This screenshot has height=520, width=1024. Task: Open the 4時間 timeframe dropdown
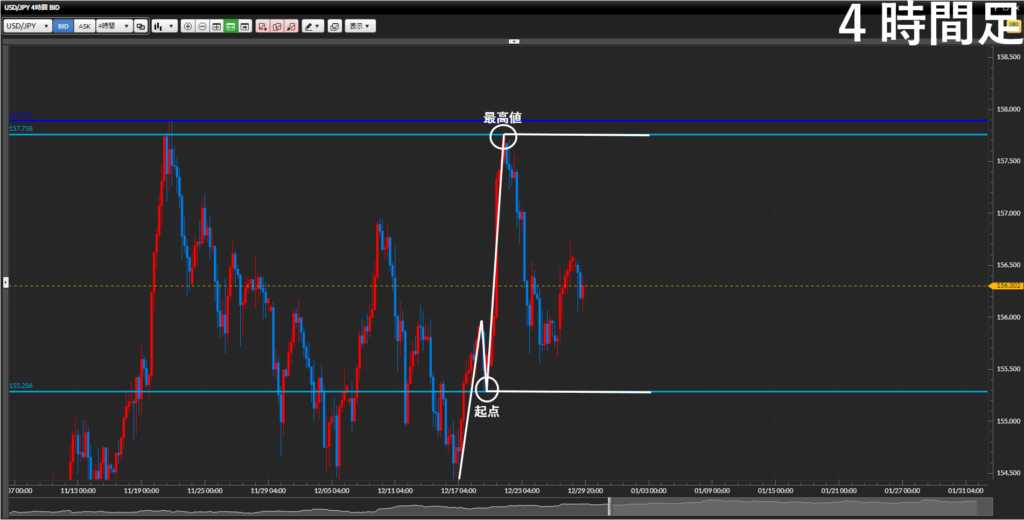click(113, 26)
